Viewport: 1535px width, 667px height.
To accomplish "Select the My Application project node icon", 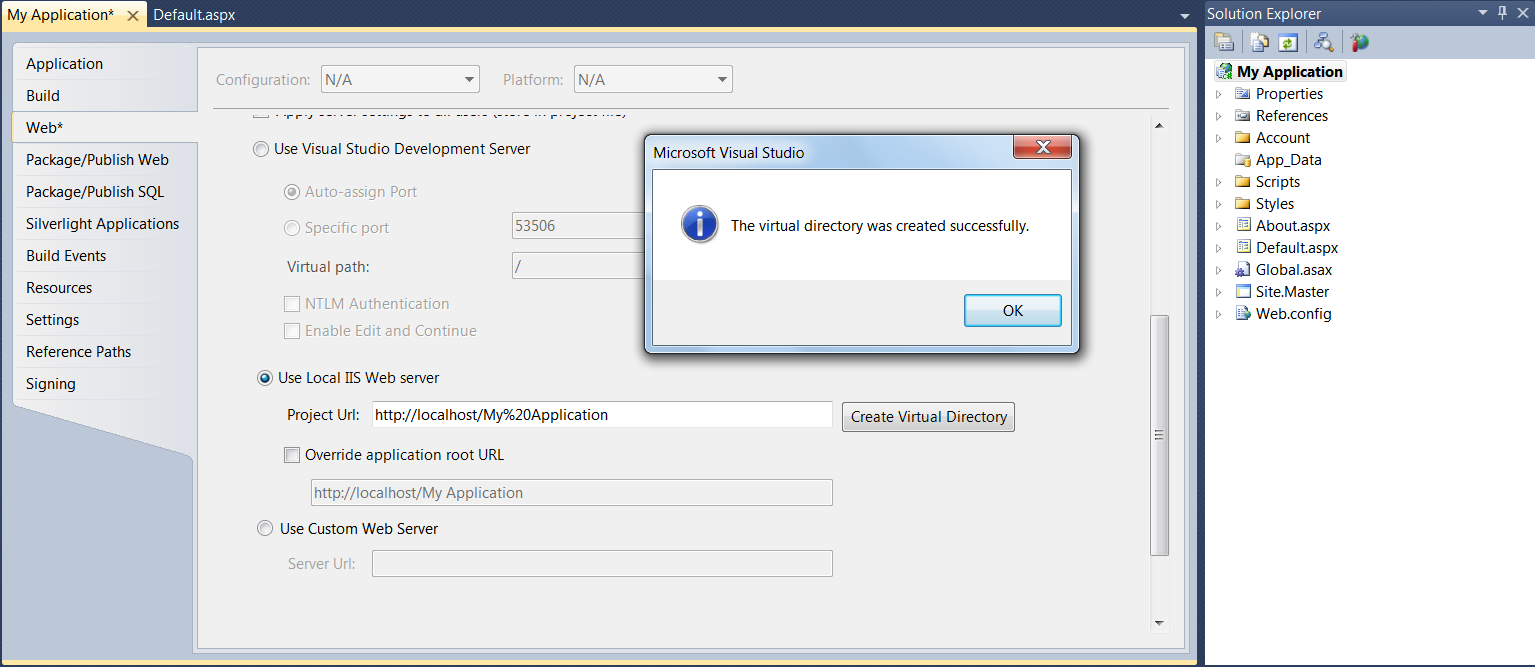I will (1224, 72).
